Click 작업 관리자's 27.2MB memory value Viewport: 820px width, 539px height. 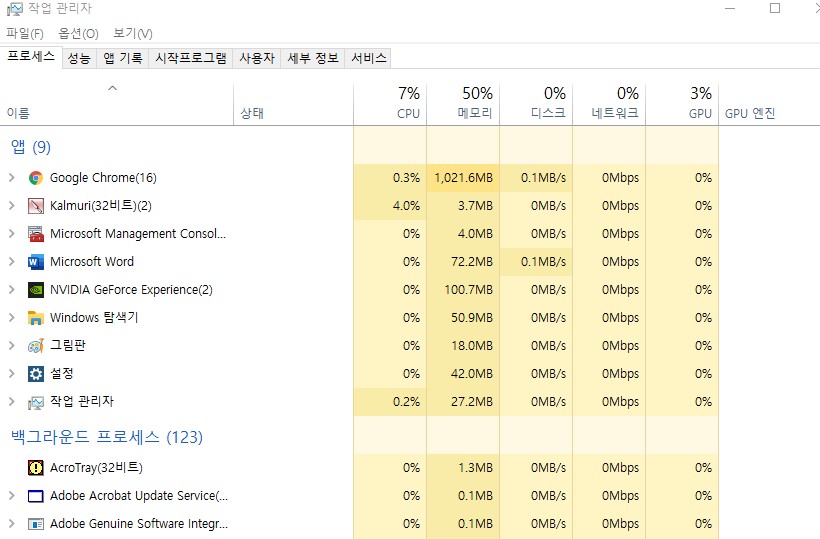pos(472,402)
